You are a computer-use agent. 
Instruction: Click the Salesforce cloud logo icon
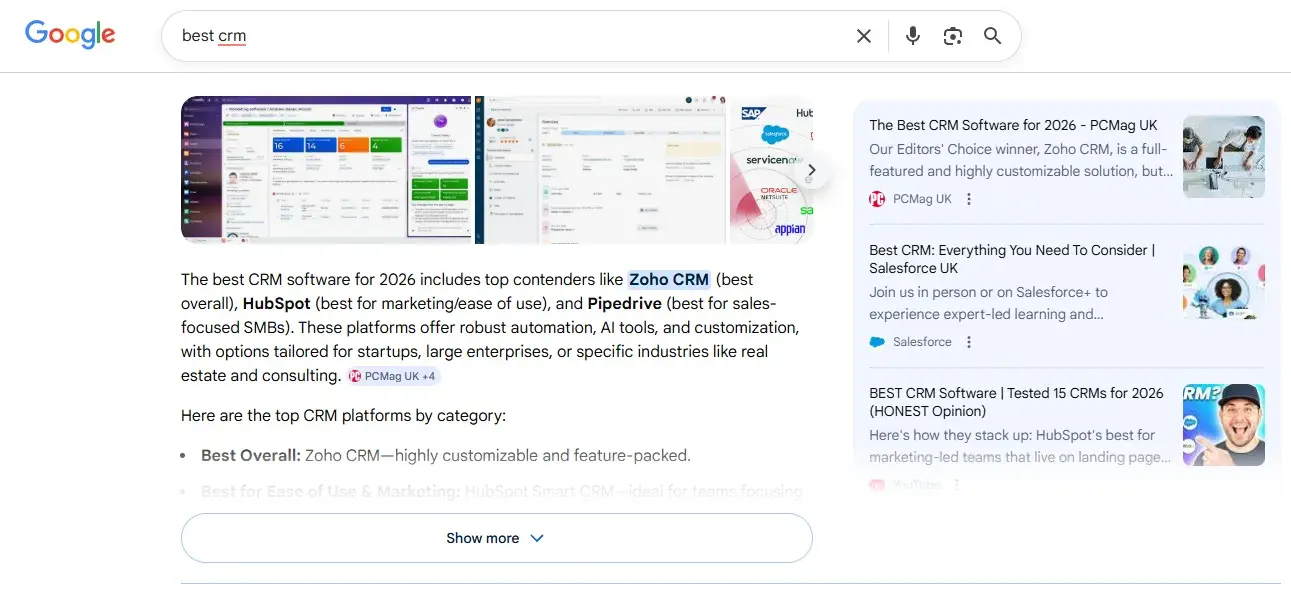tap(879, 342)
